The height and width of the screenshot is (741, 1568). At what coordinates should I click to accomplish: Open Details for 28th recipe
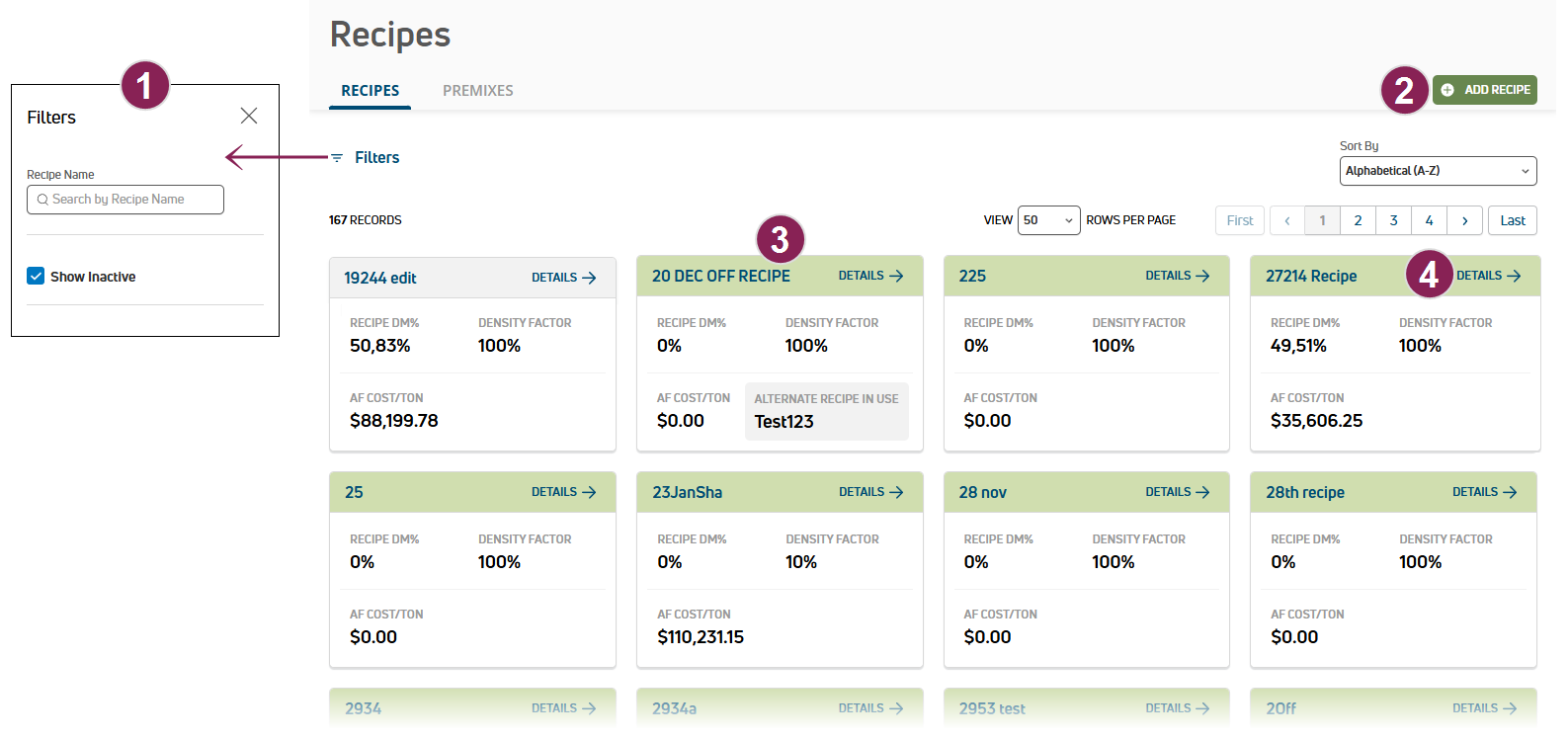(x=1484, y=492)
